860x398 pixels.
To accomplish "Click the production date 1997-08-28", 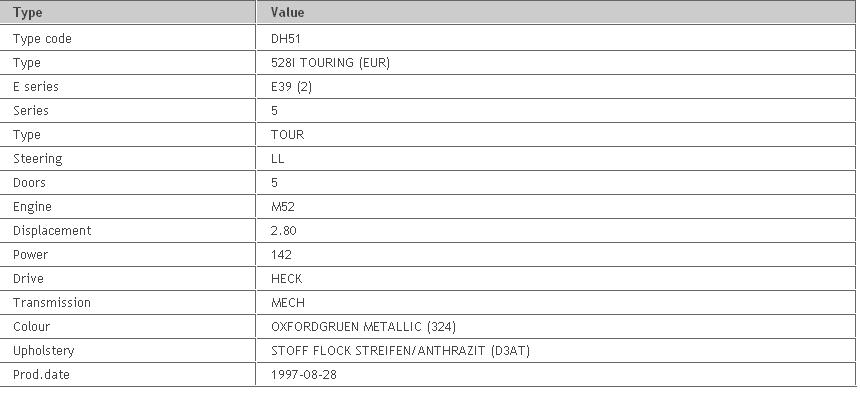I will (x=304, y=375).
